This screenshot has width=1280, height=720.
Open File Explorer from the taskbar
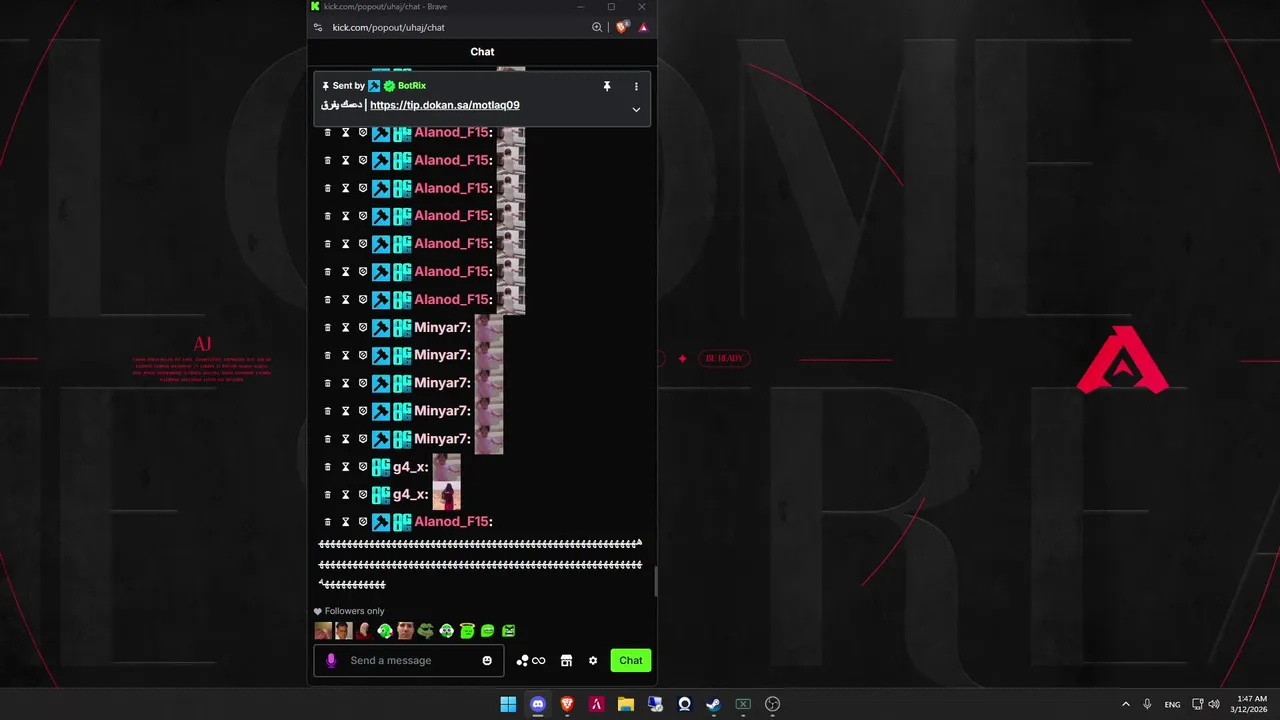625,704
